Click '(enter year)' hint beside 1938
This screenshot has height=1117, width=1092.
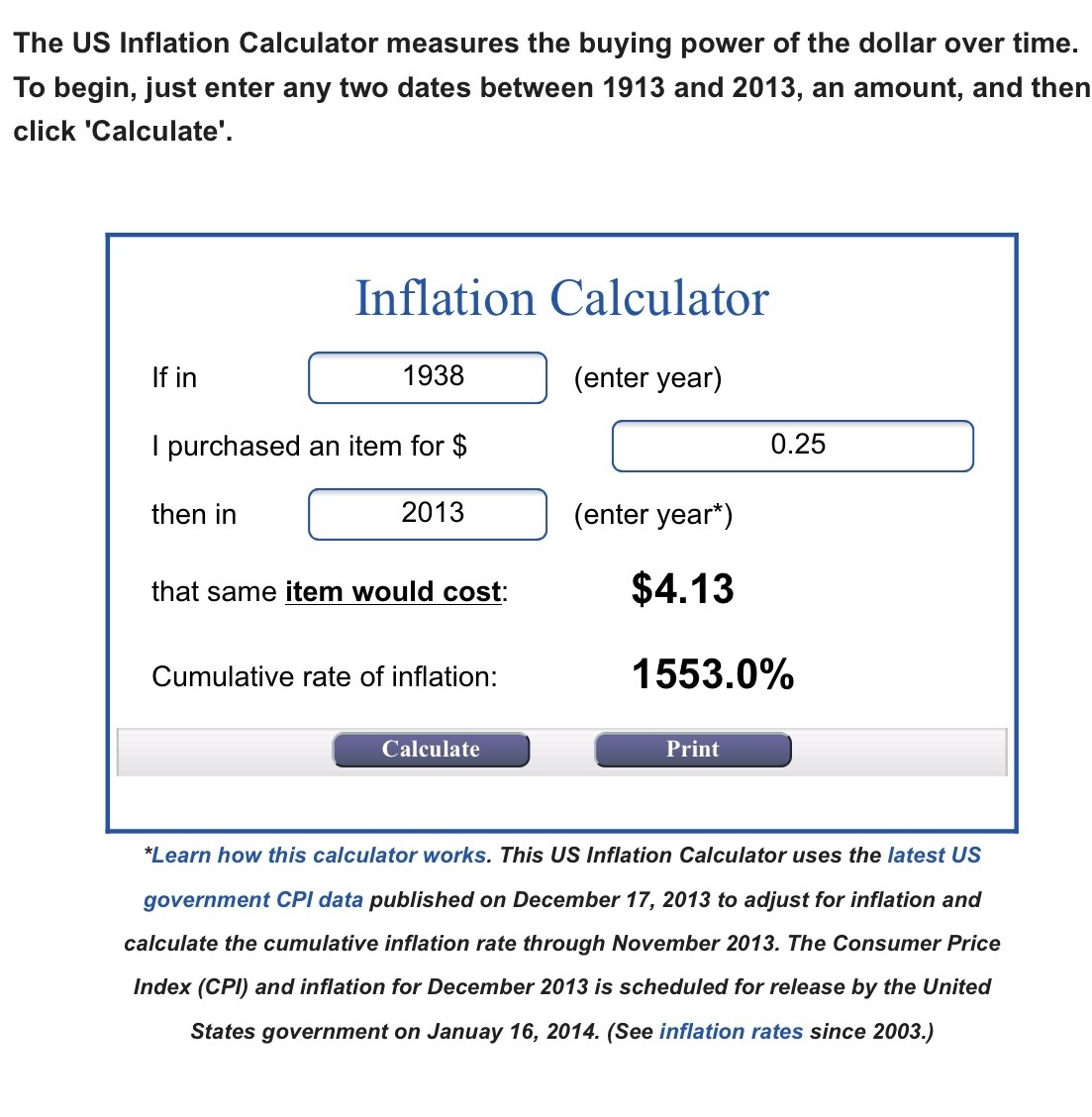647,378
